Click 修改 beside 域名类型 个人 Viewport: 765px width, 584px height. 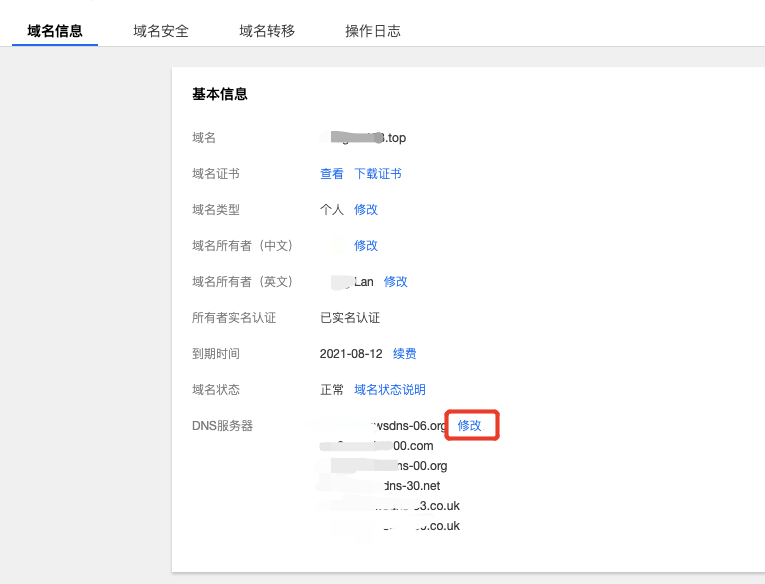coord(366,210)
